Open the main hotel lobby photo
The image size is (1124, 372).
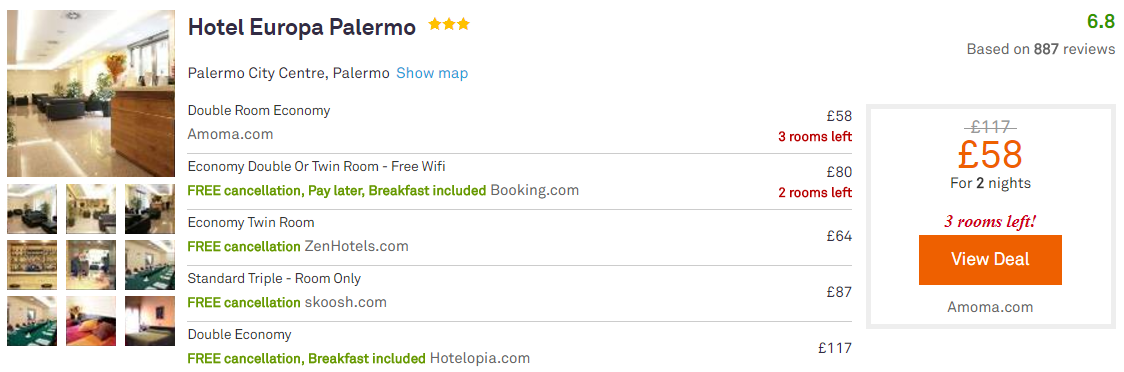(x=91, y=93)
